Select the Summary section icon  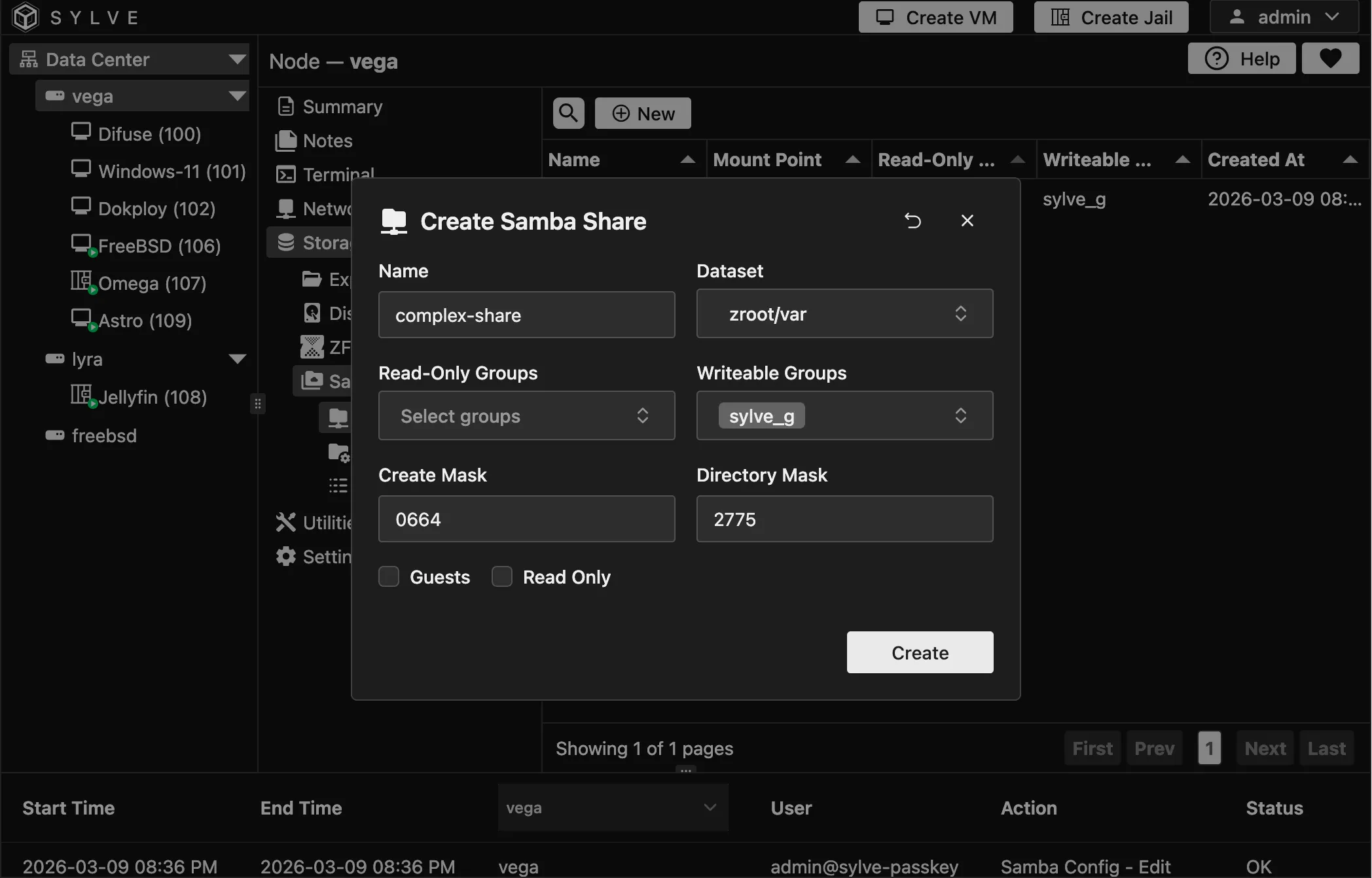286,106
